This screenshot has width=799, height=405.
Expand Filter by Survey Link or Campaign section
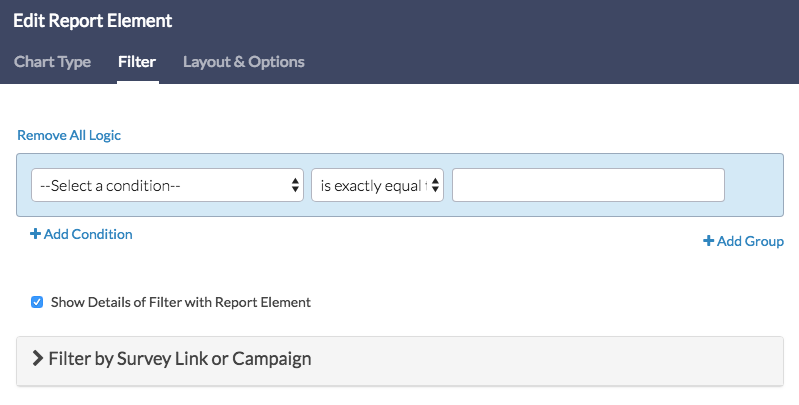point(180,358)
